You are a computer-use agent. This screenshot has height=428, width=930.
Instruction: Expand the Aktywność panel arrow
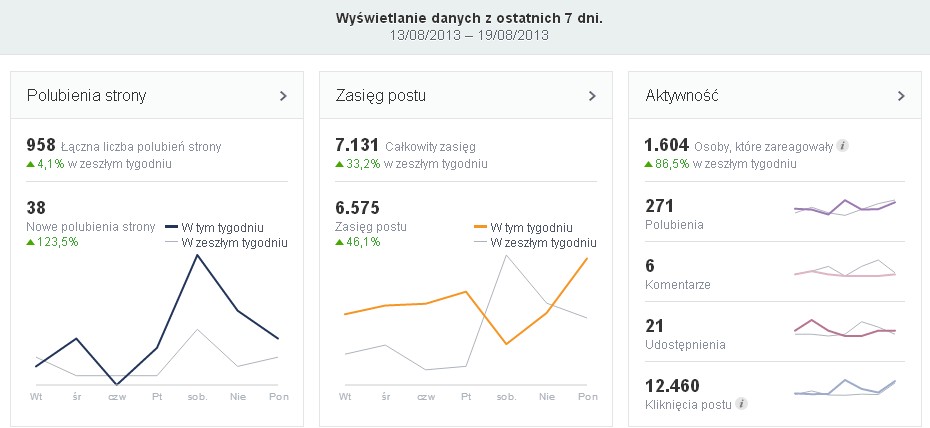901,96
